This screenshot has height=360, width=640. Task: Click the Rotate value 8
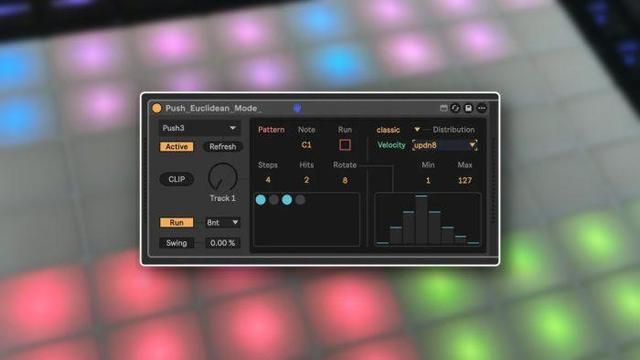click(x=345, y=180)
